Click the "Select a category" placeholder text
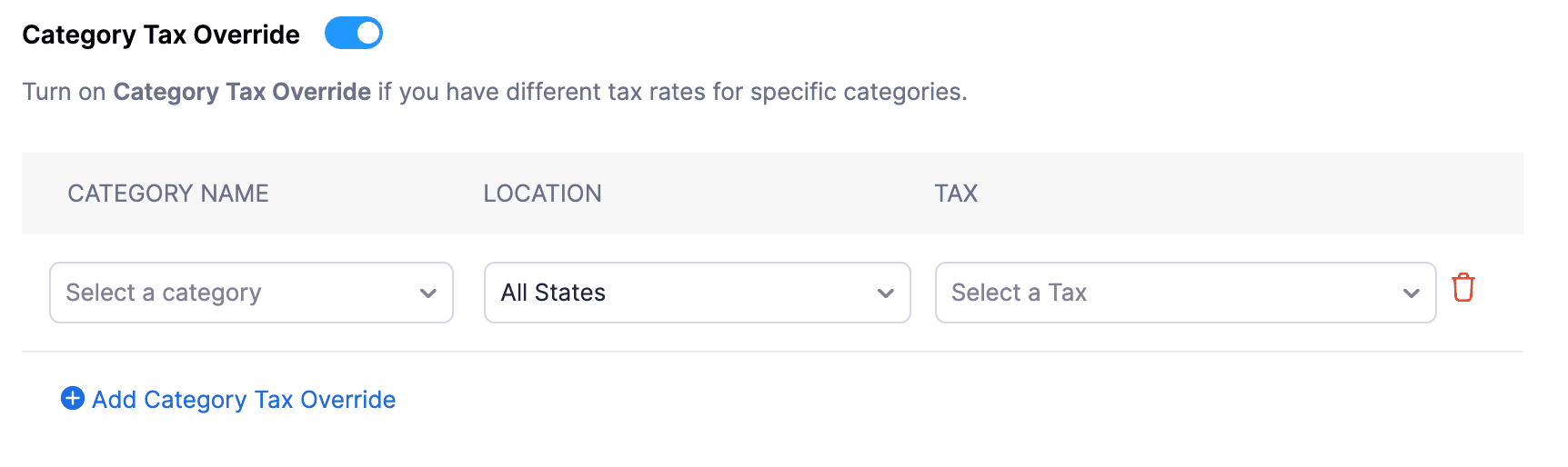This screenshot has height=467, width=1568. (x=164, y=293)
